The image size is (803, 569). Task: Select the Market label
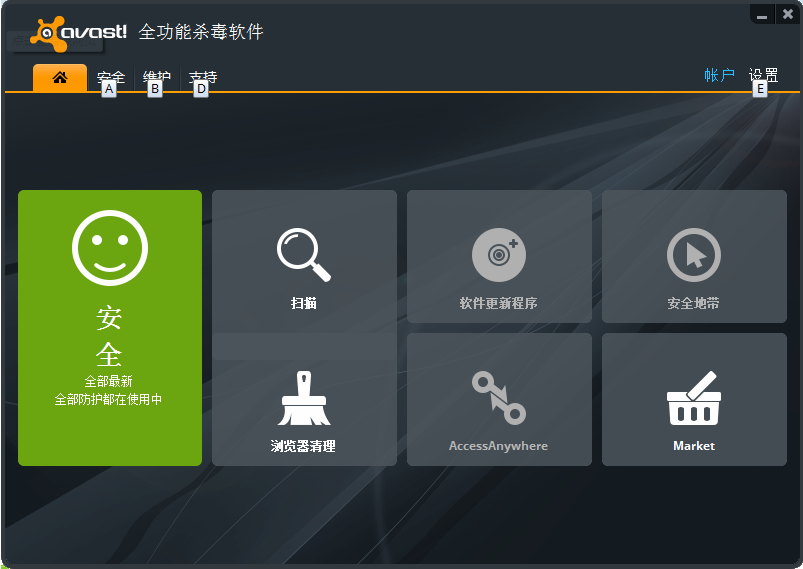(694, 446)
